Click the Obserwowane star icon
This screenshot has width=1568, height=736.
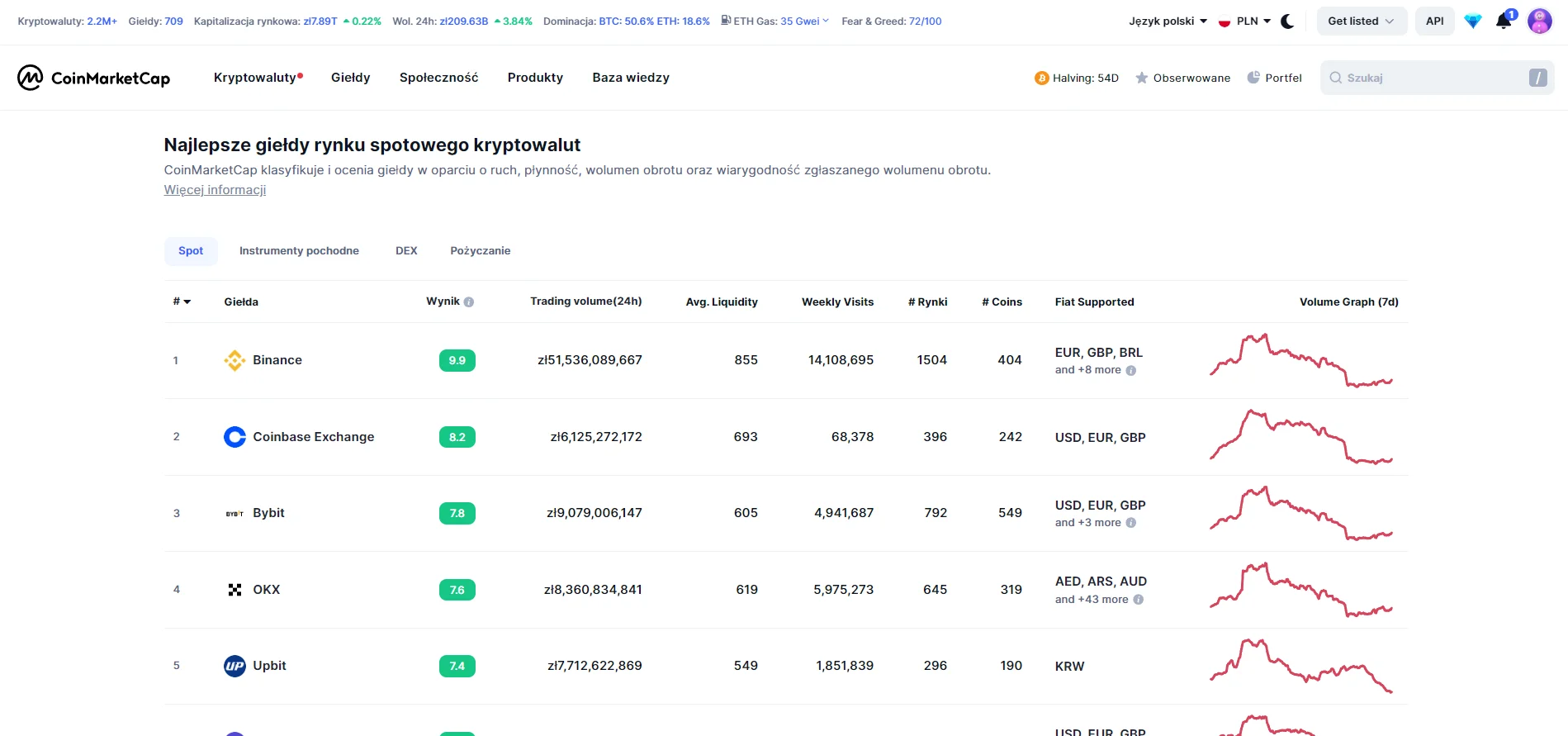click(x=1142, y=78)
